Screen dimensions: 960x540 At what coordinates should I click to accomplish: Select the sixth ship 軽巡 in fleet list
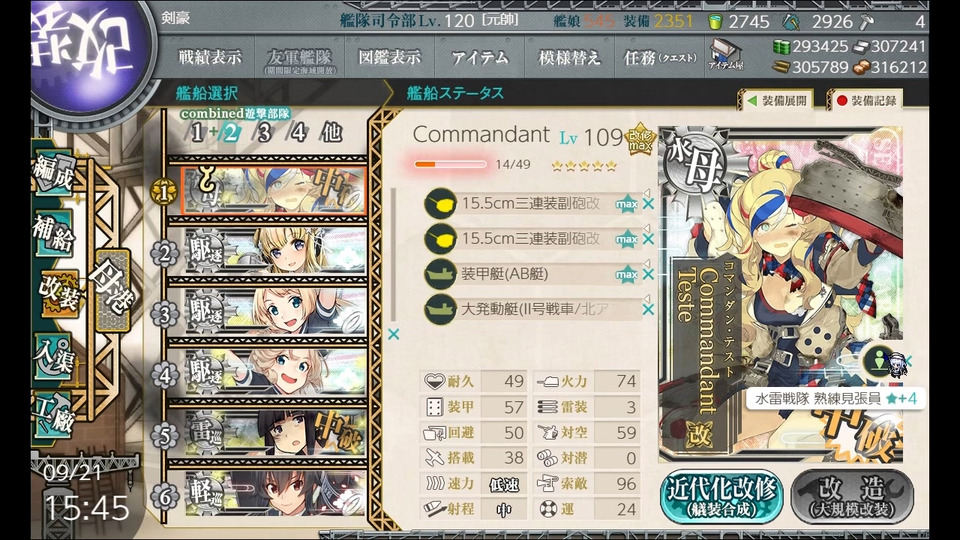point(274,493)
